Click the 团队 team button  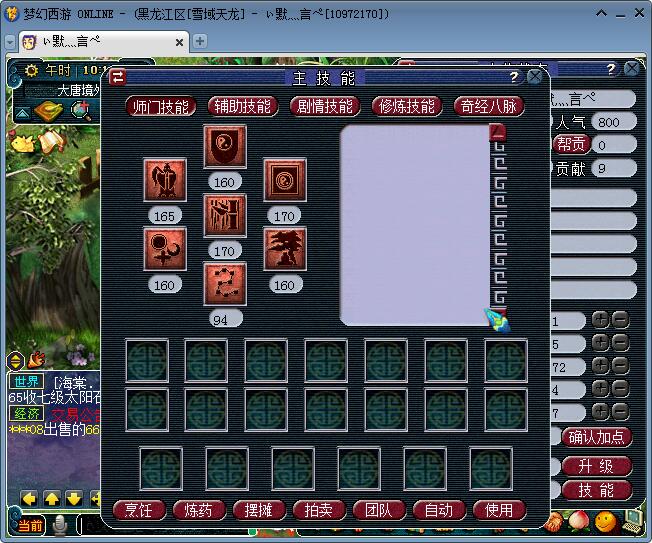tap(379, 510)
